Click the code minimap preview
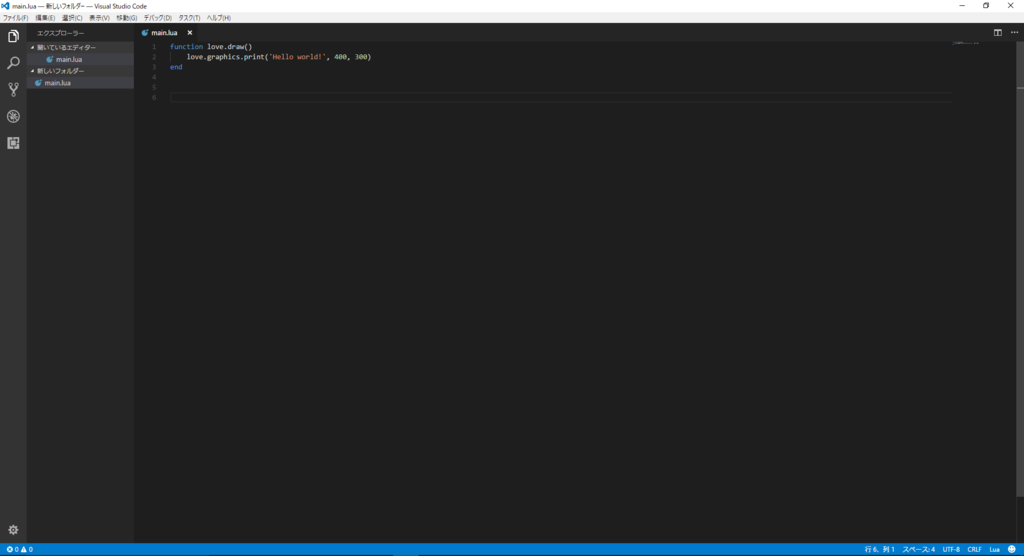The image size is (1024, 556). click(965, 43)
